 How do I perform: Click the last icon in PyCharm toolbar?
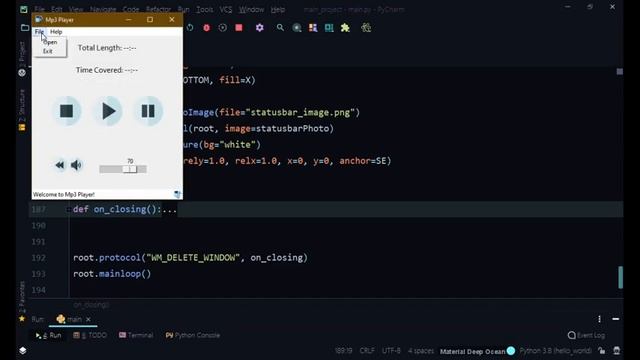(366, 28)
